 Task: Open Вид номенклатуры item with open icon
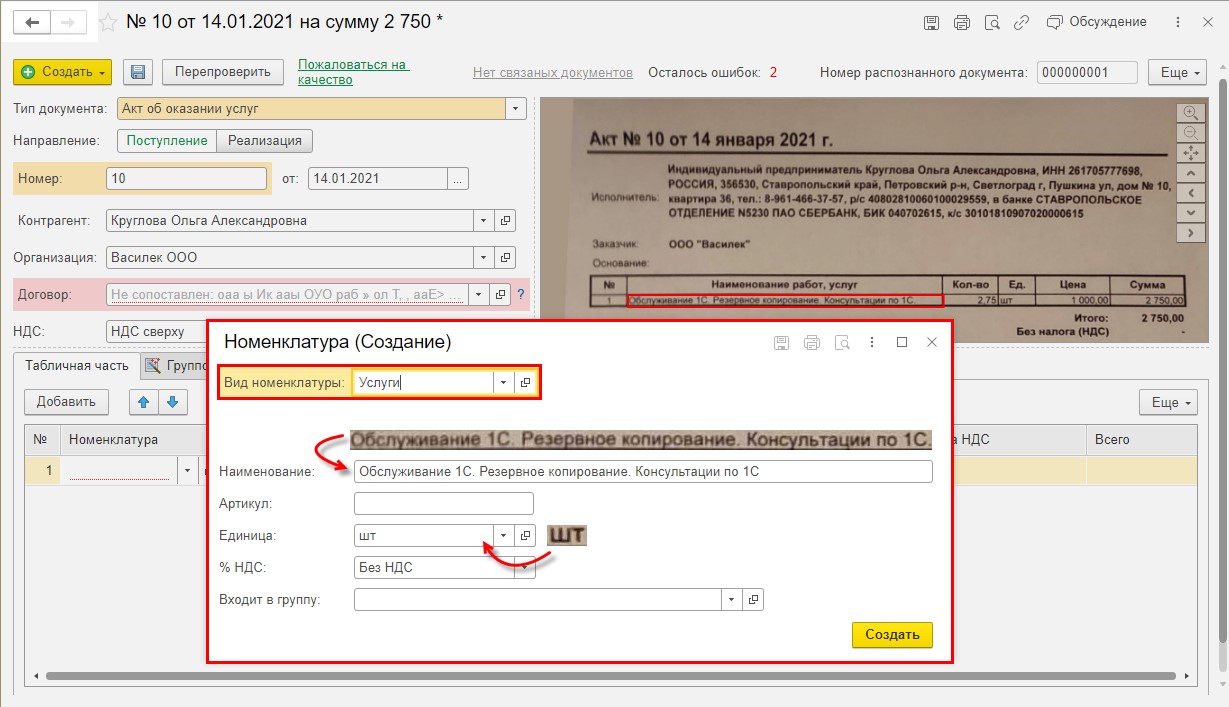tap(525, 383)
